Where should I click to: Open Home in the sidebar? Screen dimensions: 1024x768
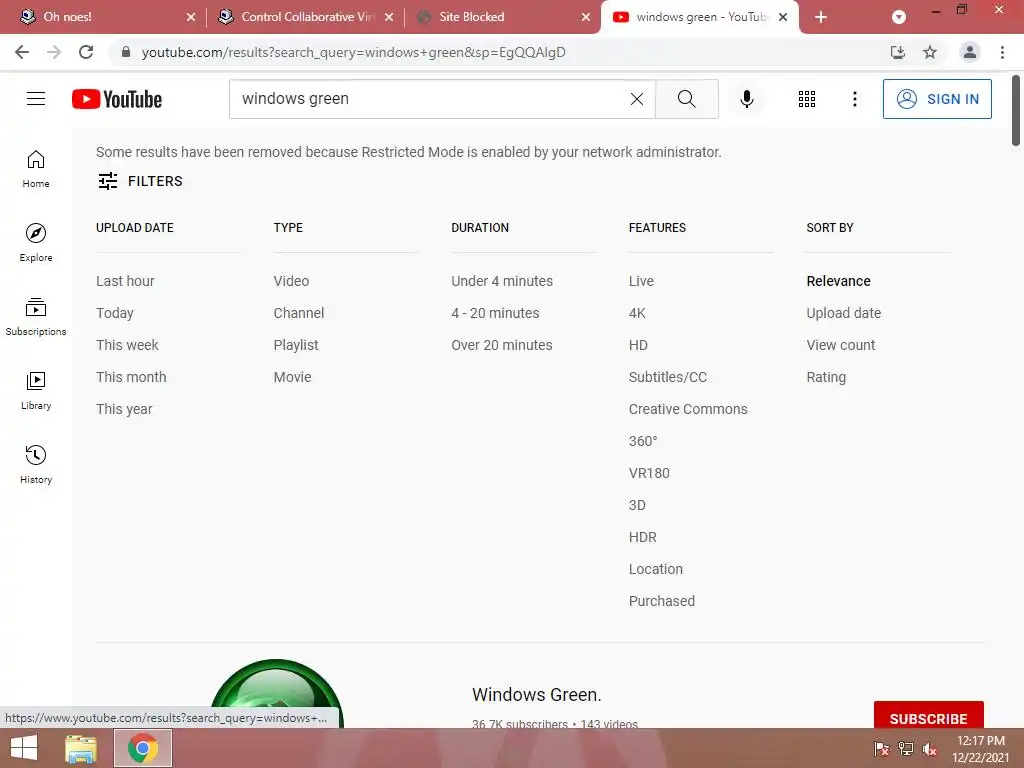(36, 169)
